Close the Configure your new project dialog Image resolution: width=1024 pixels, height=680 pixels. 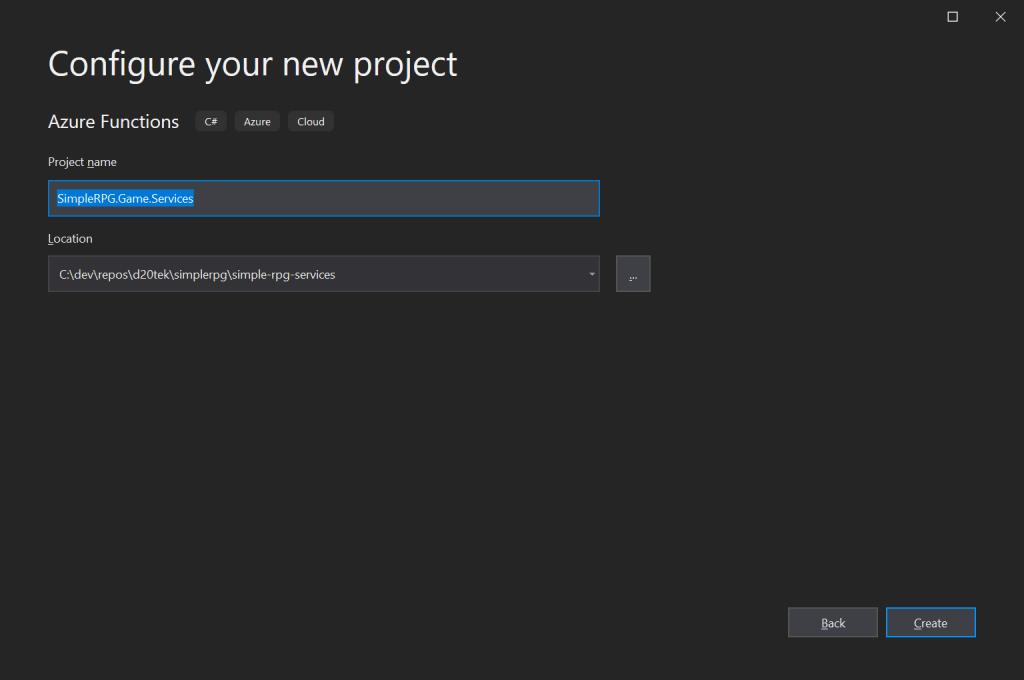point(999,16)
